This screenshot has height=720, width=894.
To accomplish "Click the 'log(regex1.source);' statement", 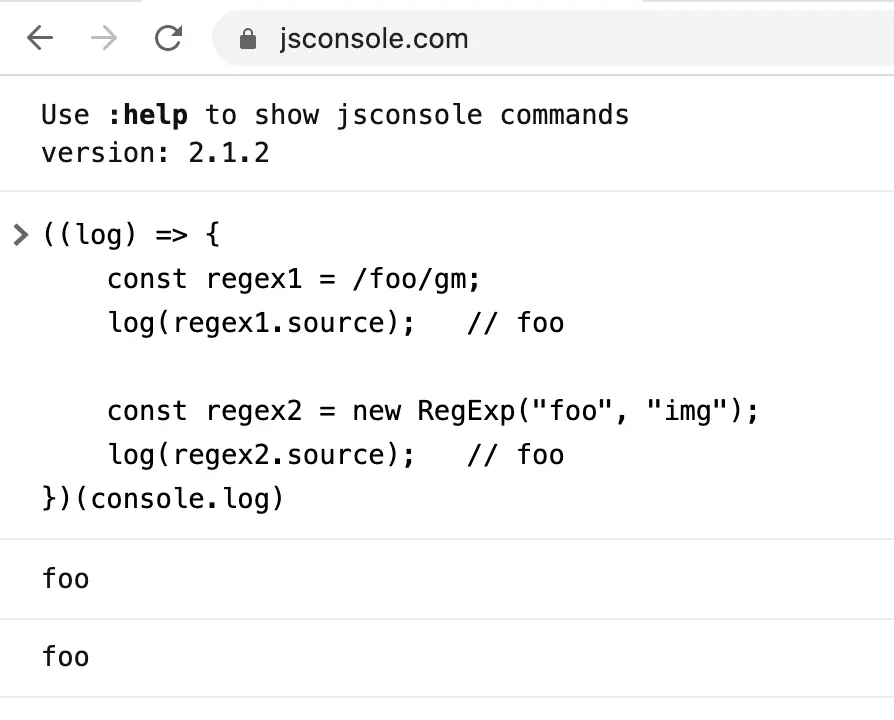I will click(261, 323).
